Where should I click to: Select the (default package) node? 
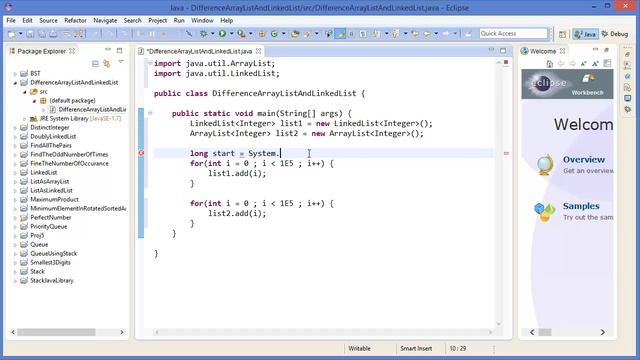click(x=72, y=101)
